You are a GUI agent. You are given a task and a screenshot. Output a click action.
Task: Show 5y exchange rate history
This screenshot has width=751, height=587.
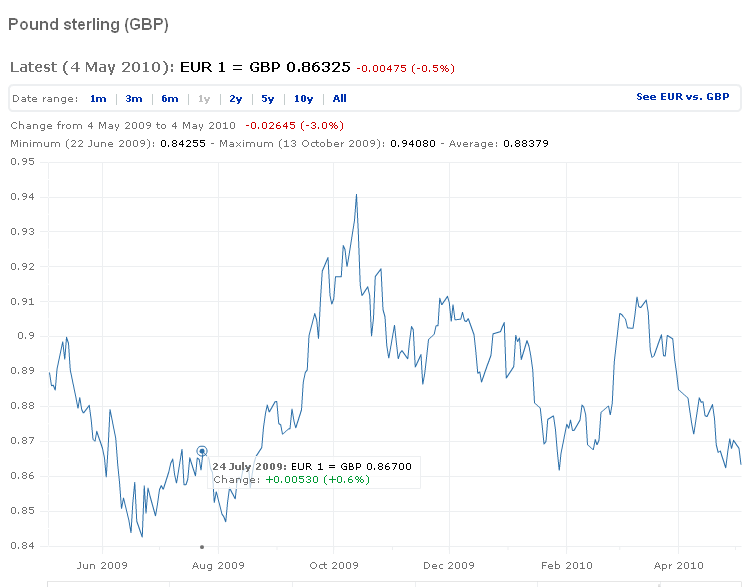[x=268, y=99]
